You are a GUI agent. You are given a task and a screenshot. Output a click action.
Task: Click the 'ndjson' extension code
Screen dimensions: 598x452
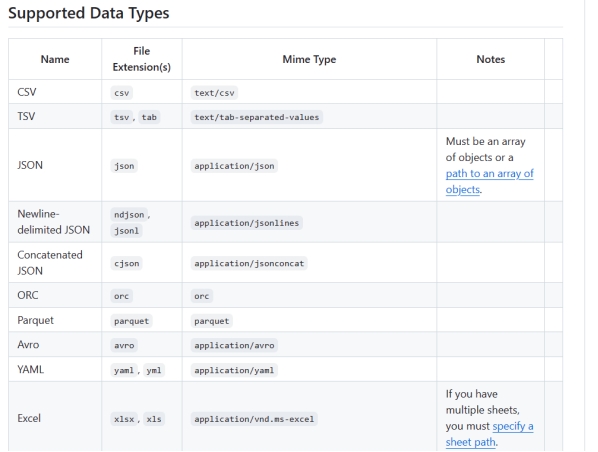[x=129, y=215]
